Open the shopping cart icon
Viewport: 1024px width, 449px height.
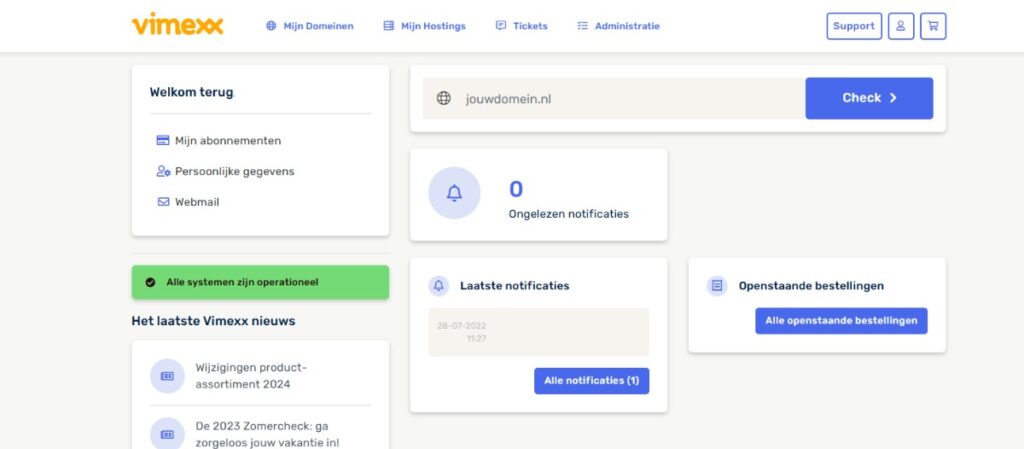(932, 26)
